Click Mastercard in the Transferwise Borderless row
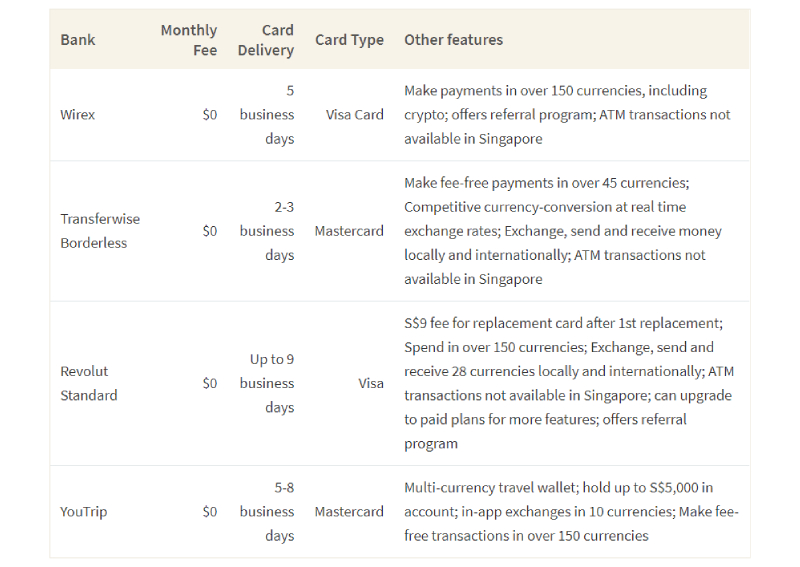 coord(349,231)
